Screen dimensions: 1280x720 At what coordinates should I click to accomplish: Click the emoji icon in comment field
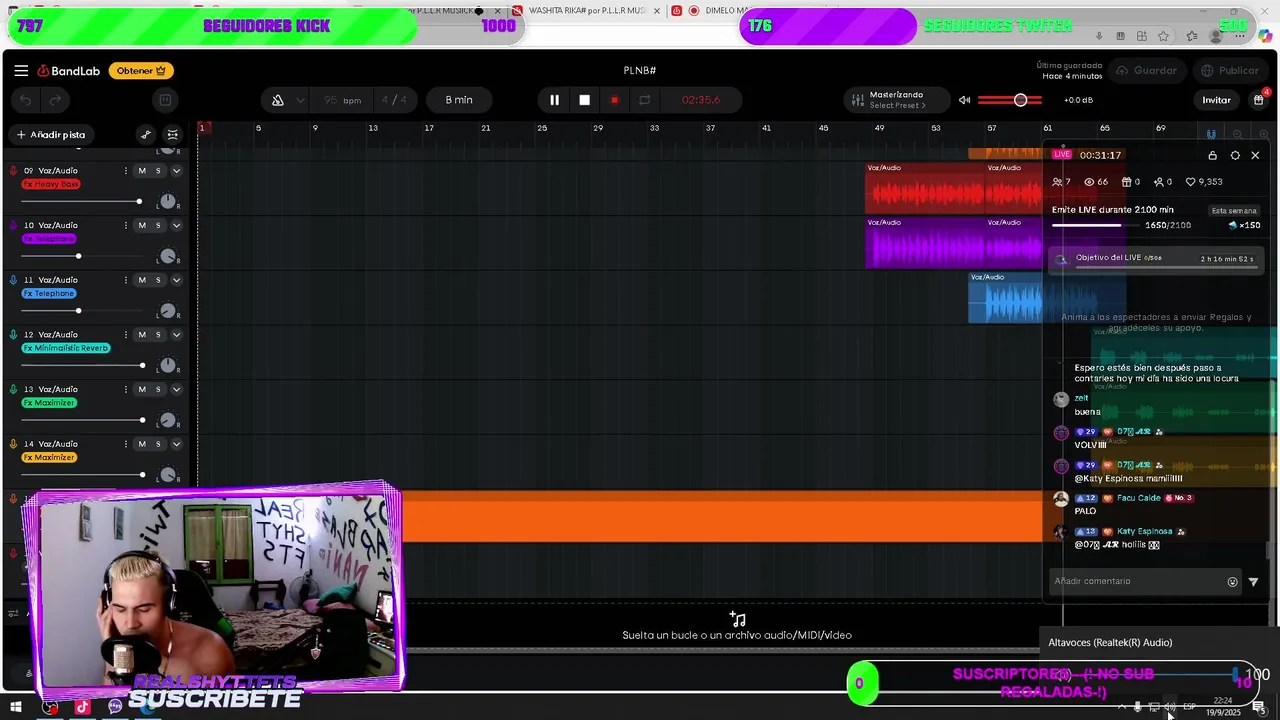point(1232,582)
